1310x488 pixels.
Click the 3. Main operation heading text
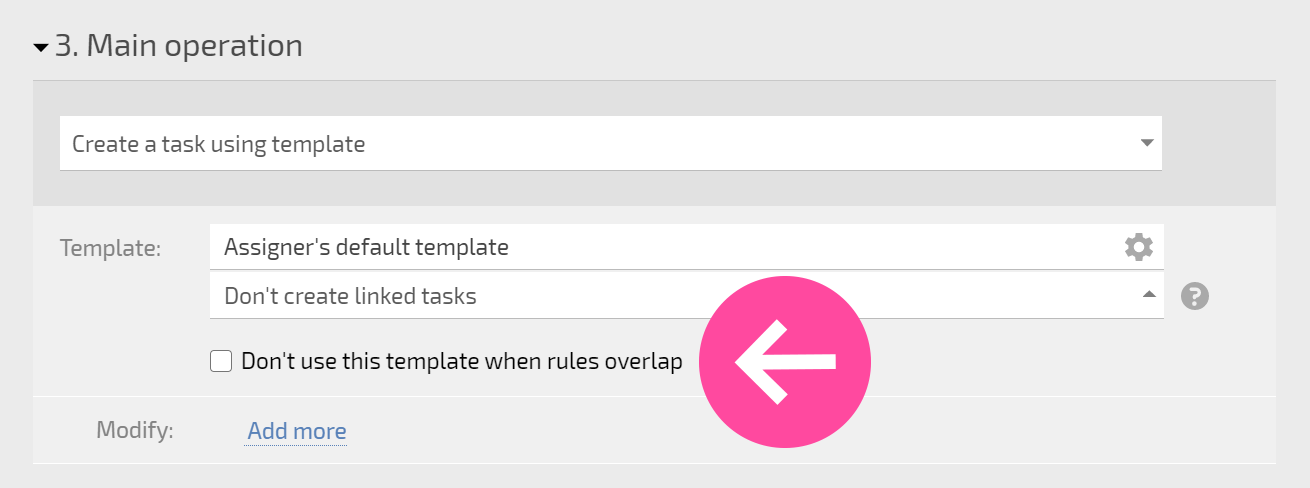coord(179,46)
